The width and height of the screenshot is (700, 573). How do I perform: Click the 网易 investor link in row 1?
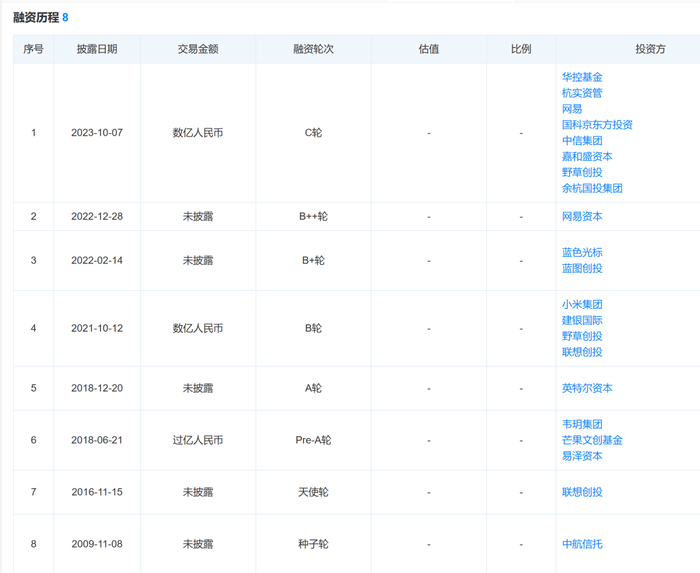pyautogui.click(x=572, y=109)
